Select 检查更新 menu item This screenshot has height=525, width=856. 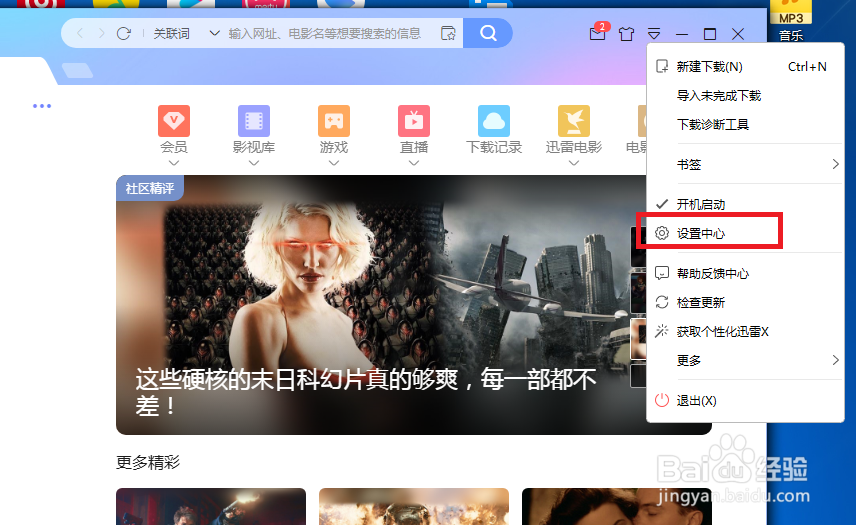coord(745,302)
